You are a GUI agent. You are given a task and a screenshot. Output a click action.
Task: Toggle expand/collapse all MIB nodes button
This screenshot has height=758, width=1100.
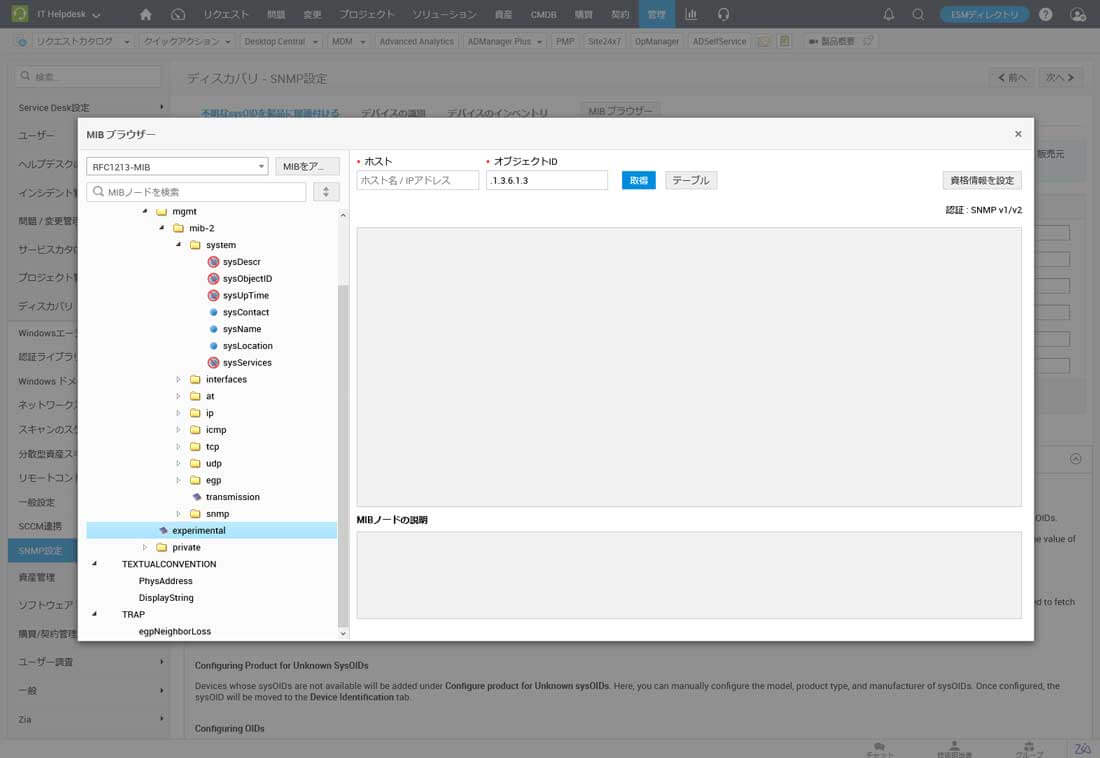[x=326, y=192]
